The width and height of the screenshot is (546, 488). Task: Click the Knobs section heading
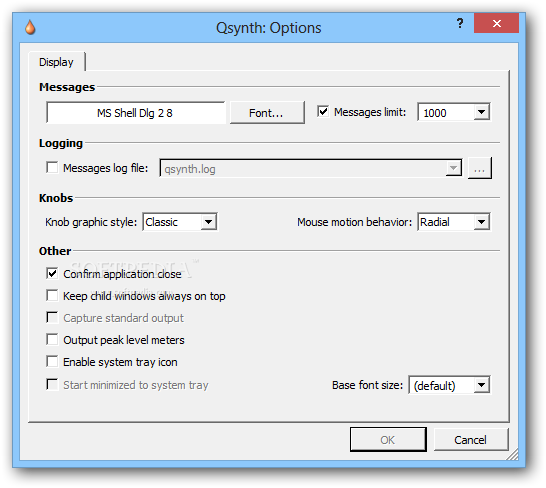pos(56,198)
